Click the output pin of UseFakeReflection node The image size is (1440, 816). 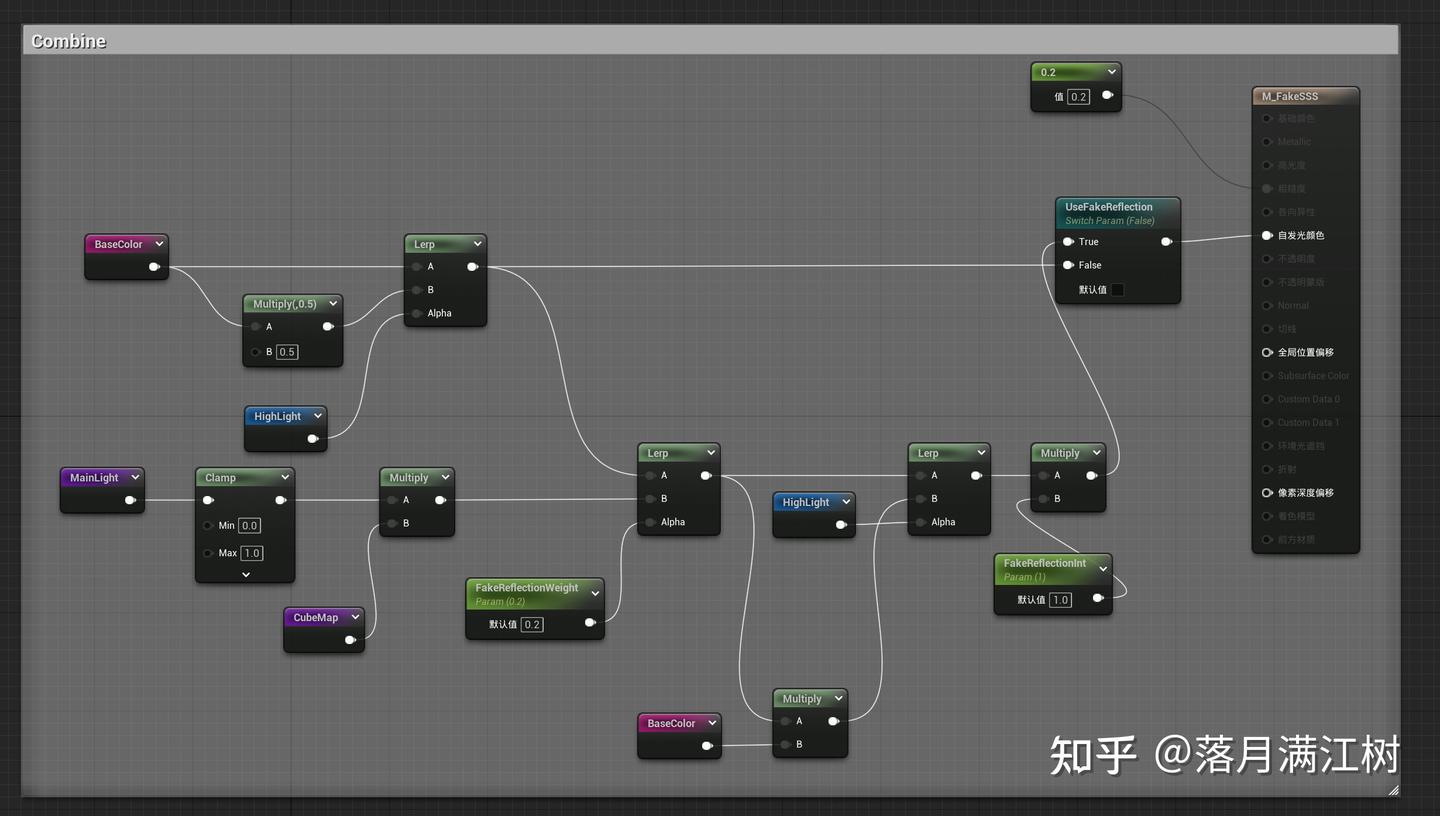(1166, 242)
